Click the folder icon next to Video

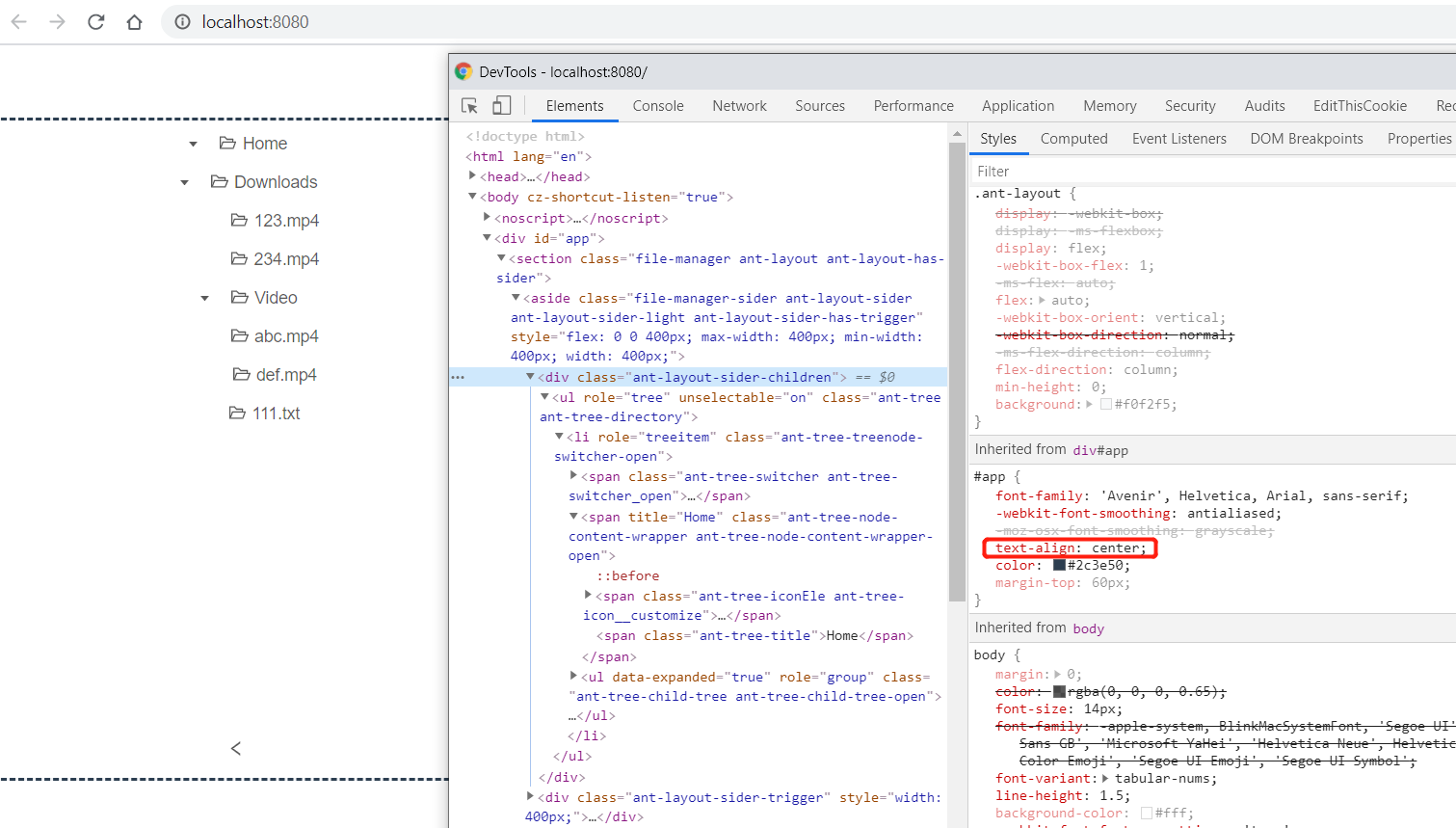(238, 297)
